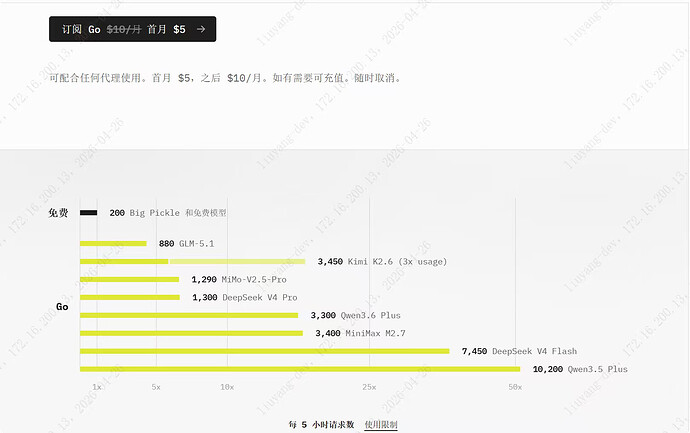Select the text '880 GLM-5.1'

click(x=187, y=243)
